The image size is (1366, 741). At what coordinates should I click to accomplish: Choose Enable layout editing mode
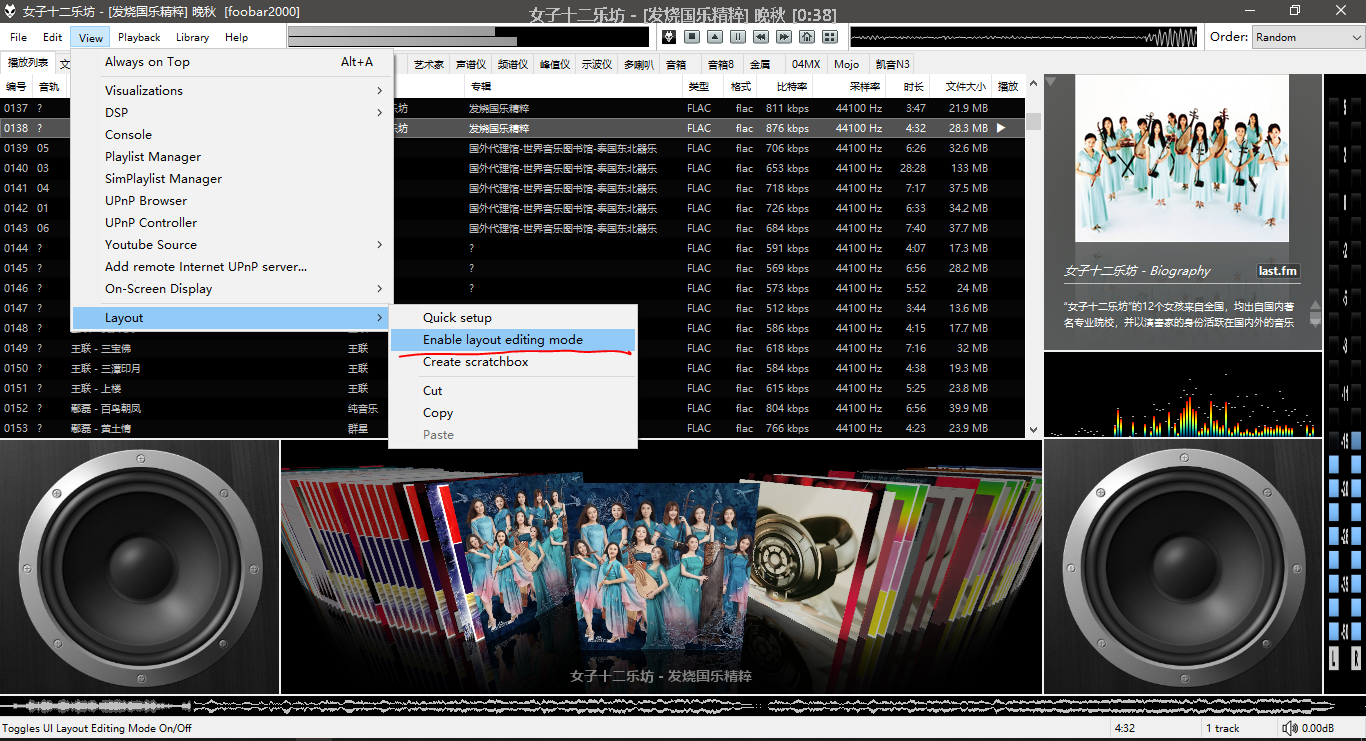(512, 340)
